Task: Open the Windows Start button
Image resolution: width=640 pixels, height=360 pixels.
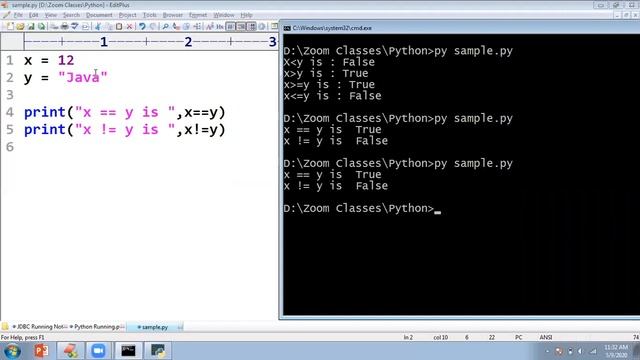Action: (x=12, y=351)
